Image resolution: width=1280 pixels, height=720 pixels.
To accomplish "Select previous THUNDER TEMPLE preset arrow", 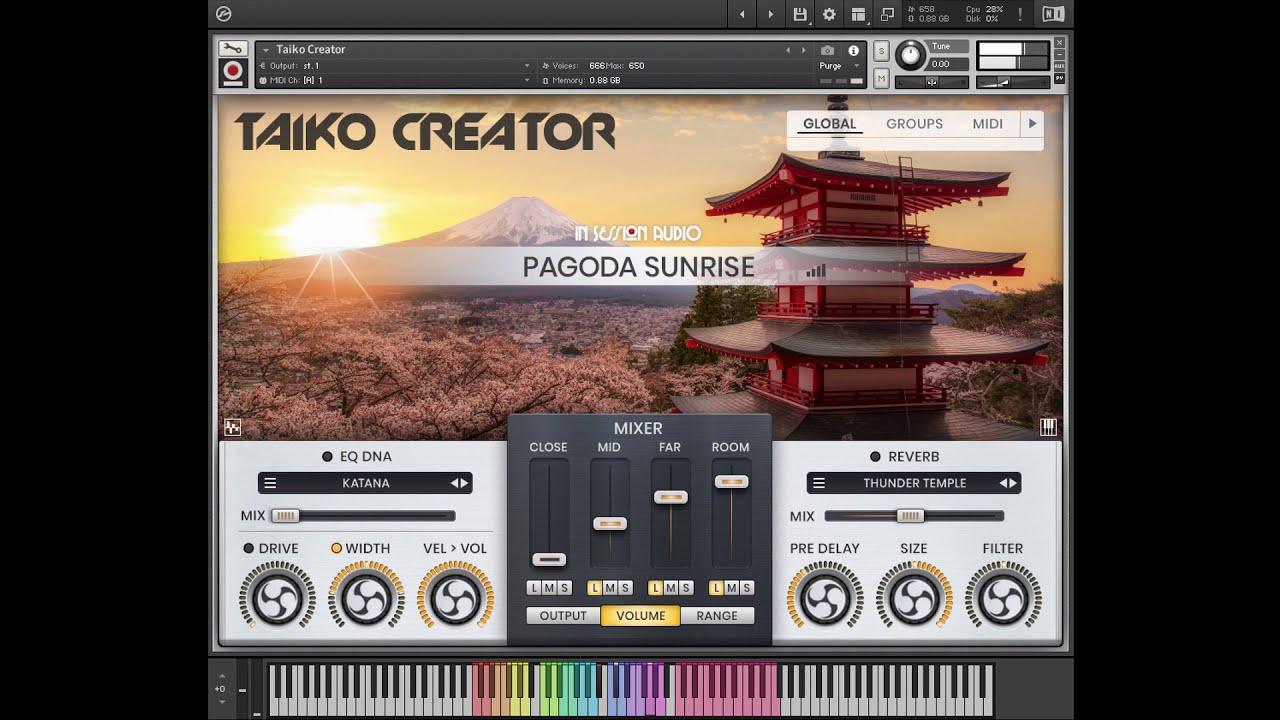I will pyautogui.click(x=1003, y=483).
